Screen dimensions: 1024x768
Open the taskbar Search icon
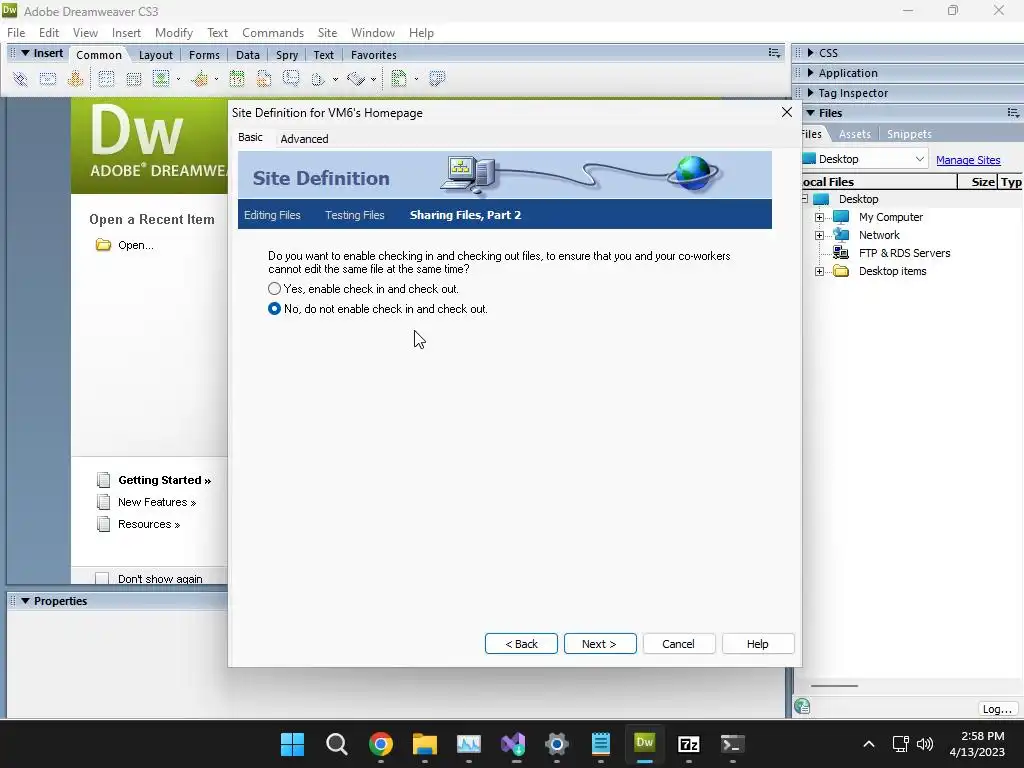point(336,744)
